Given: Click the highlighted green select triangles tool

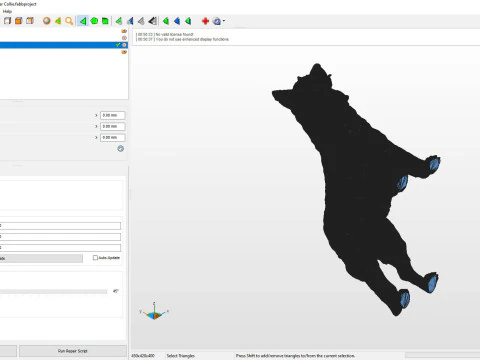Looking at the screenshot, I should click(x=82, y=21).
